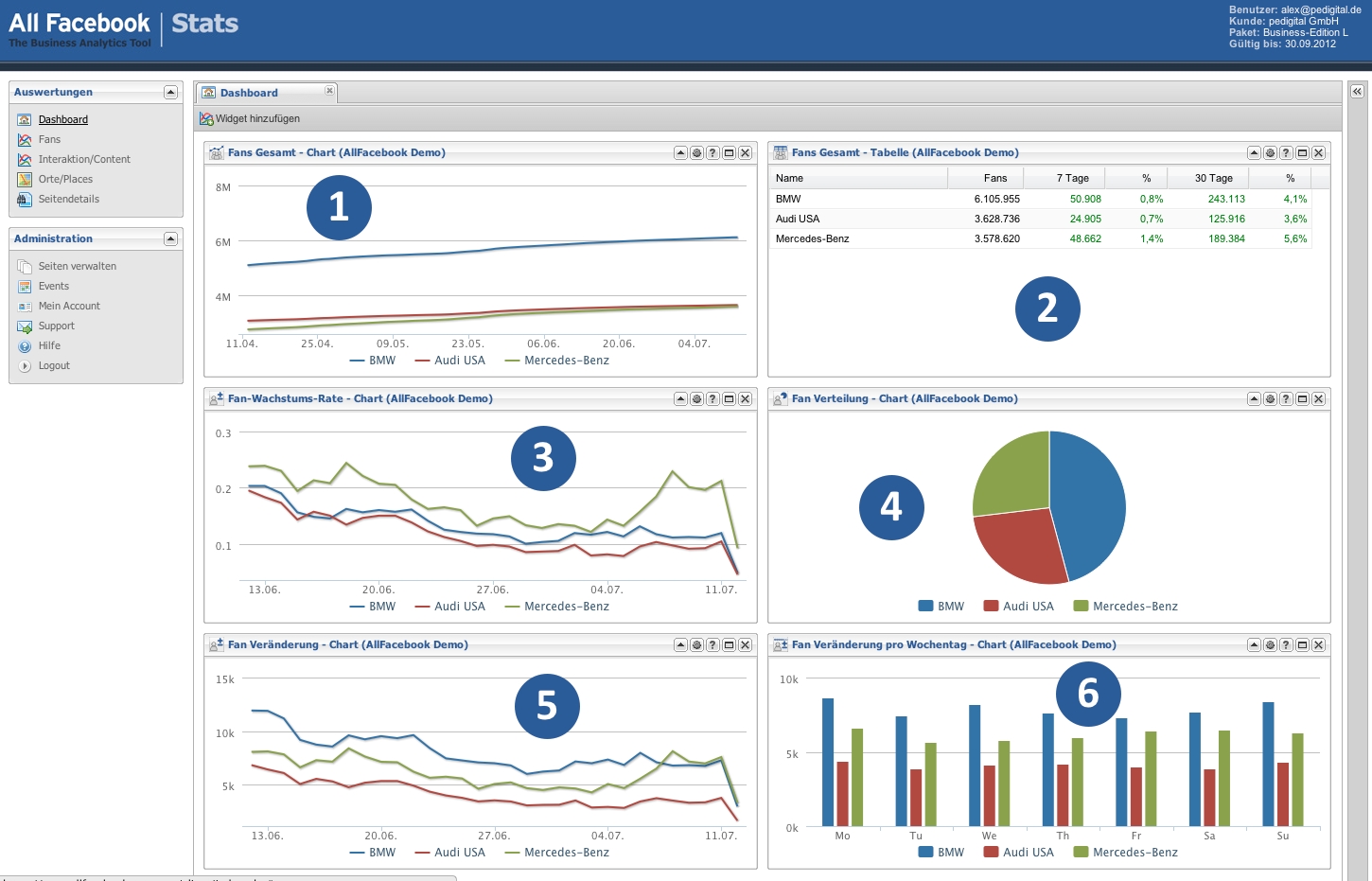Show help for Fan Verteilung widget
The width and height of the screenshot is (1372, 881).
pyautogui.click(x=1286, y=398)
